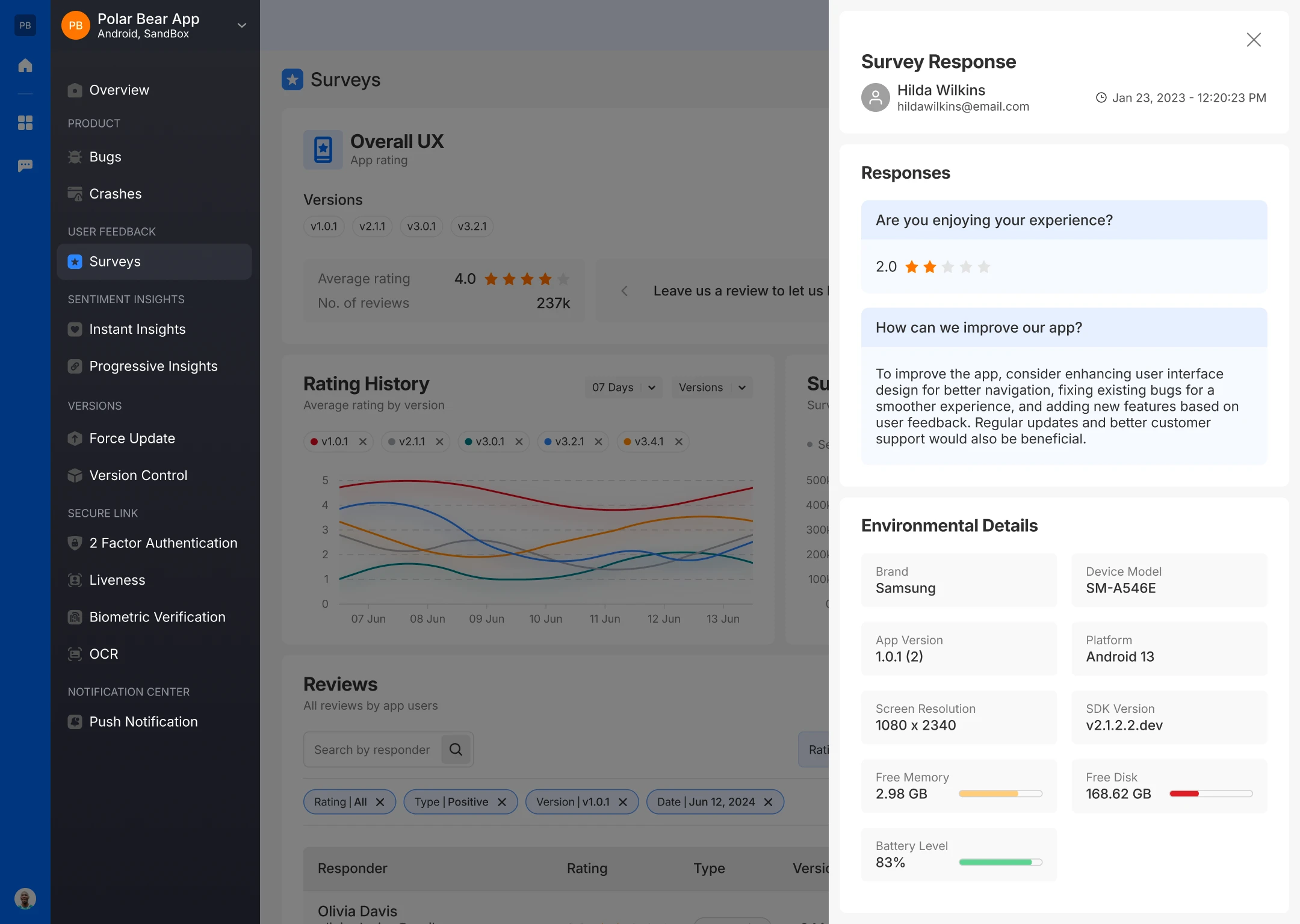Click the user avatar at bottom left

tap(25, 899)
